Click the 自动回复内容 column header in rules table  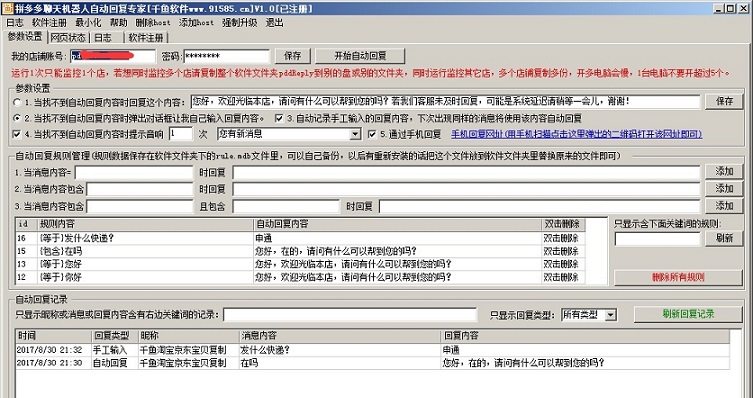pyautogui.click(x=397, y=224)
